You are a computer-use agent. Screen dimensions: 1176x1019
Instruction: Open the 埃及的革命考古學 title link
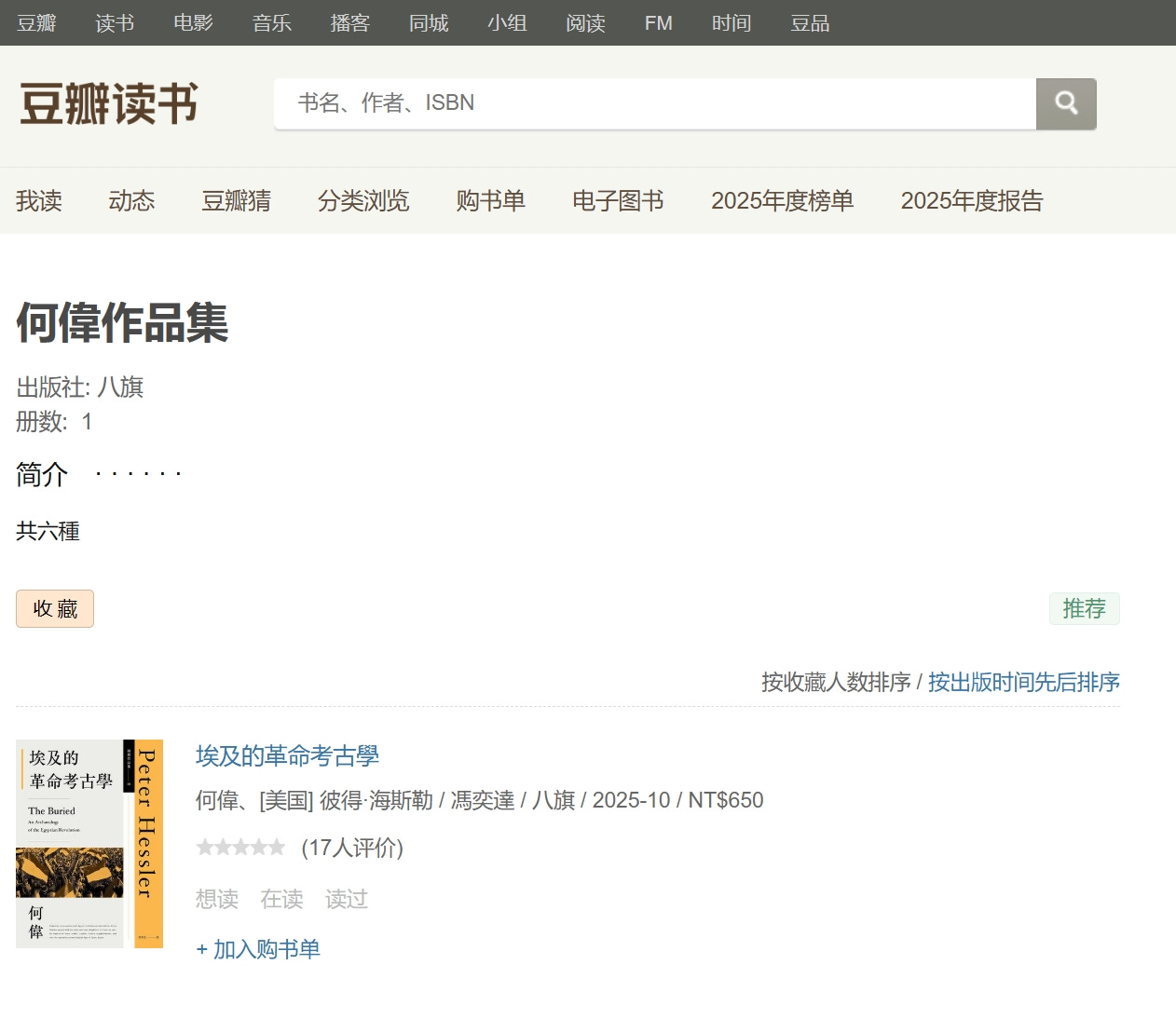(287, 756)
